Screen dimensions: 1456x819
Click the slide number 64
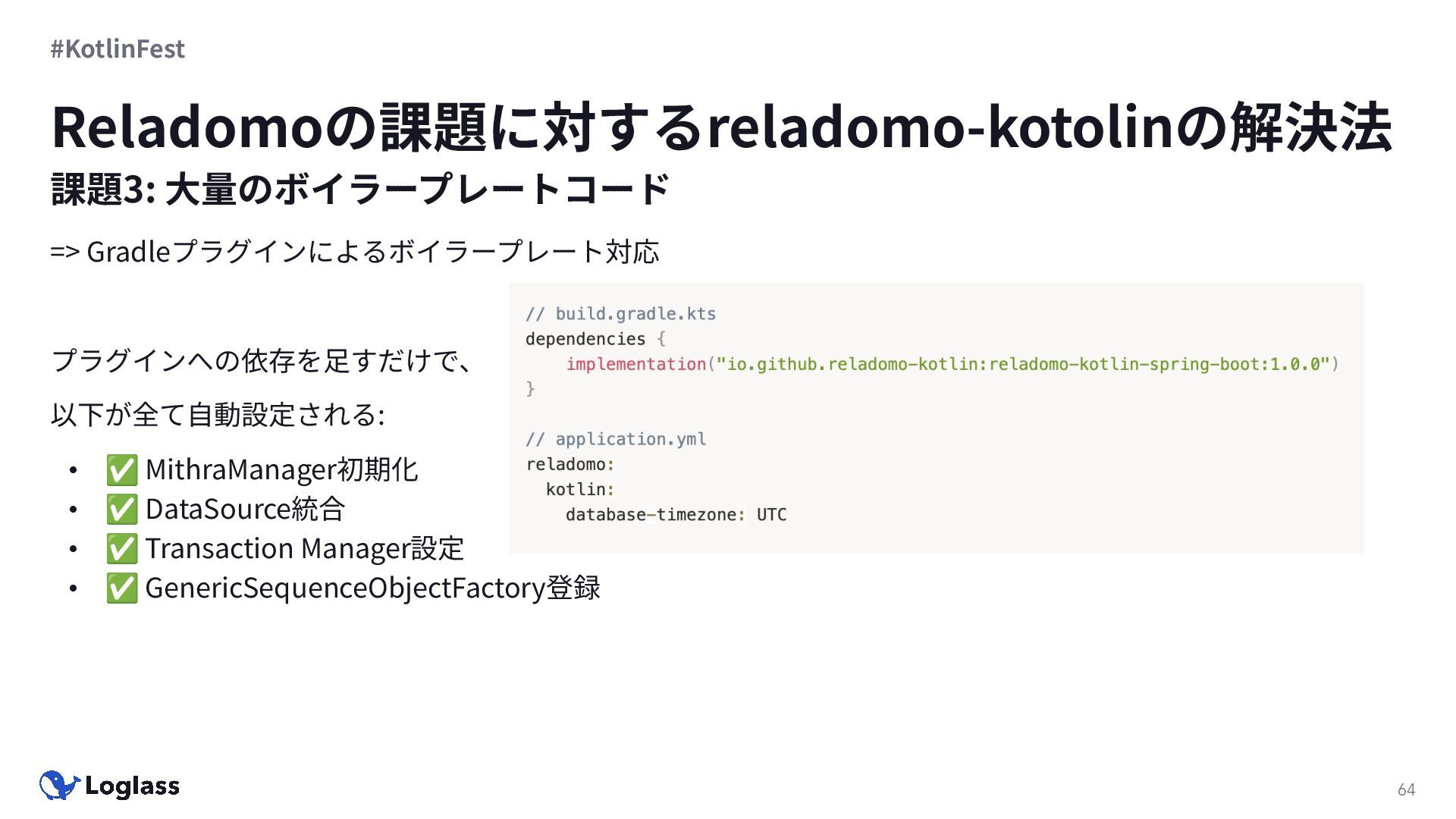click(1406, 789)
